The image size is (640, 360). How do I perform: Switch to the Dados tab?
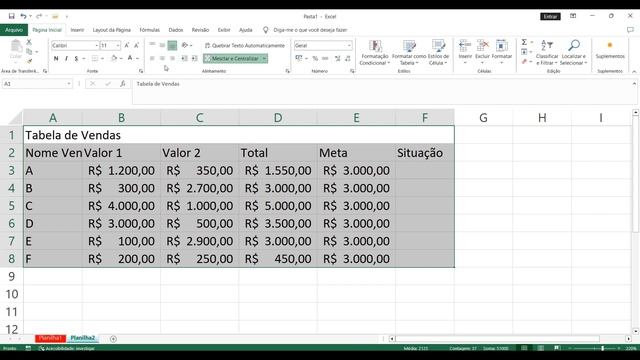pos(176,30)
